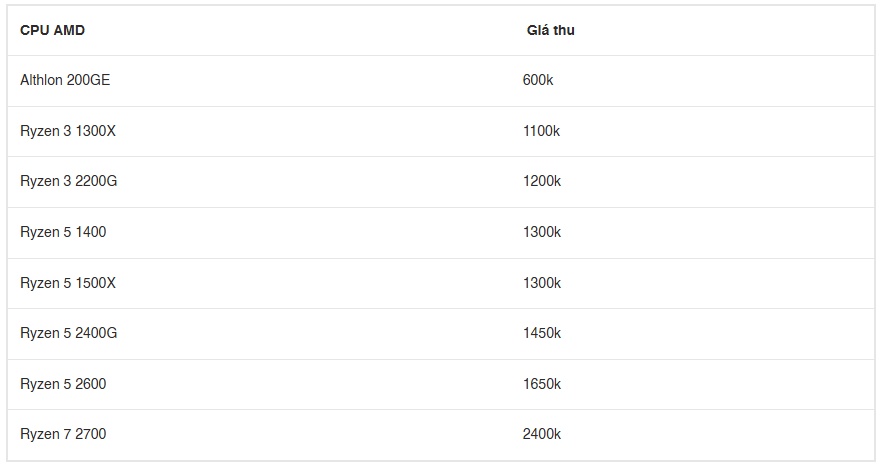Click the CPU AMD column header
The image size is (882, 467).
[x=52, y=30]
